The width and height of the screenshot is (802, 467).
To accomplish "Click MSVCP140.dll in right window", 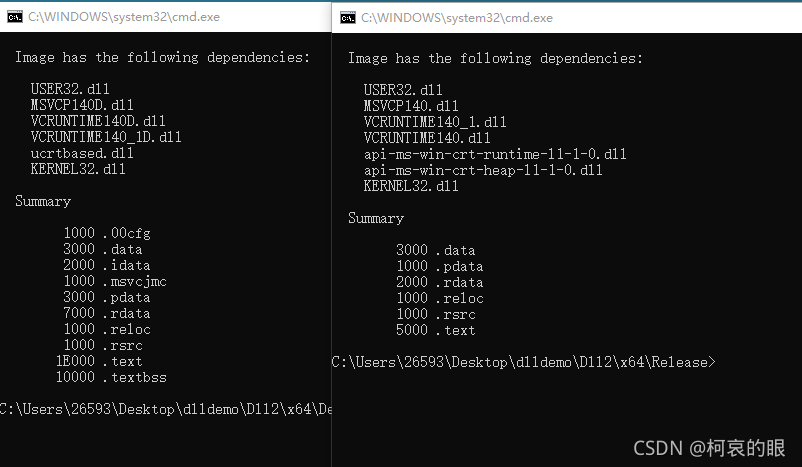I will click(x=411, y=106).
